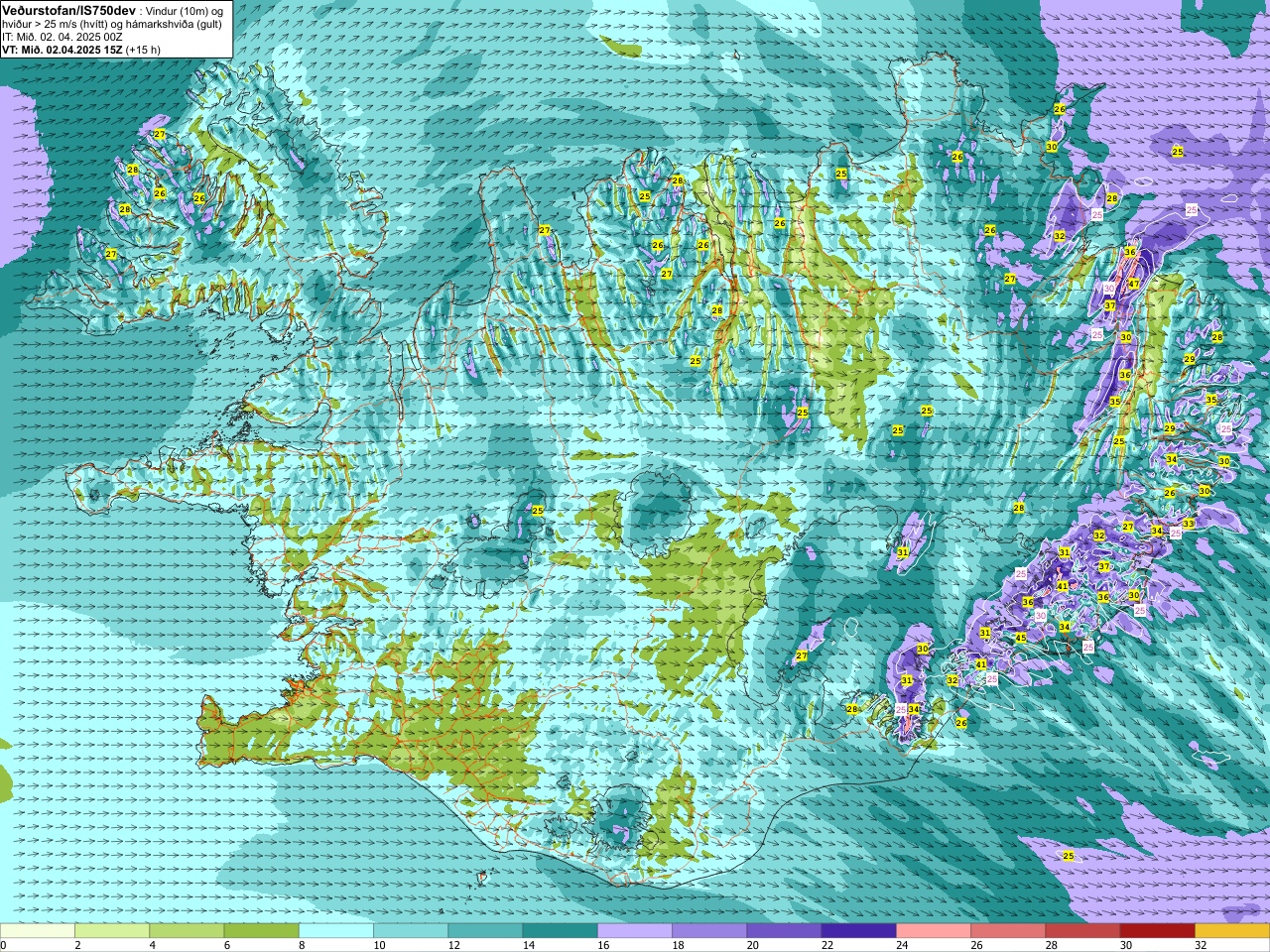The height and width of the screenshot is (952, 1270).
Task: Click the 24–26 m/s light pink legend swatch
Action: (x=934, y=931)
